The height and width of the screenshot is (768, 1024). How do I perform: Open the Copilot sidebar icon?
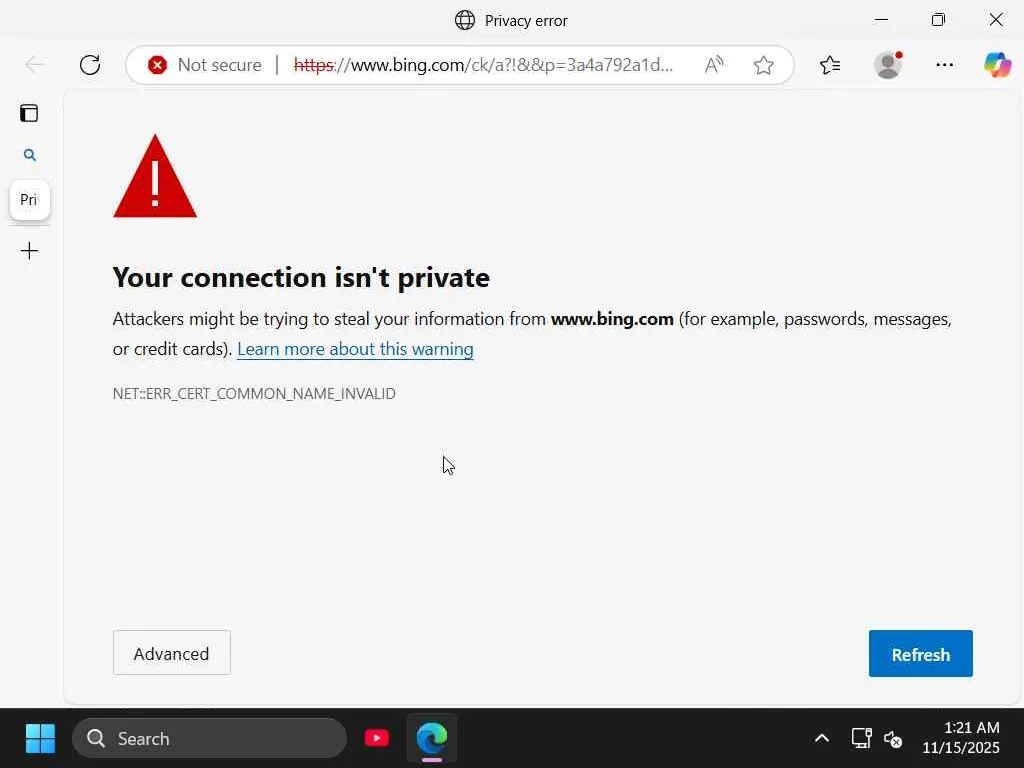tap(997, 65)
